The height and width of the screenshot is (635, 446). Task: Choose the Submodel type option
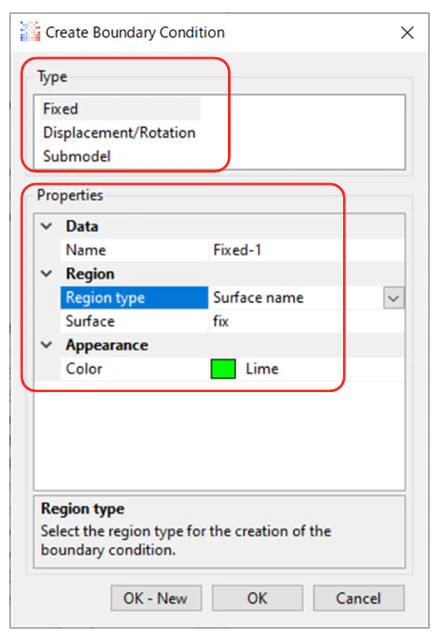tap(77, 156)
